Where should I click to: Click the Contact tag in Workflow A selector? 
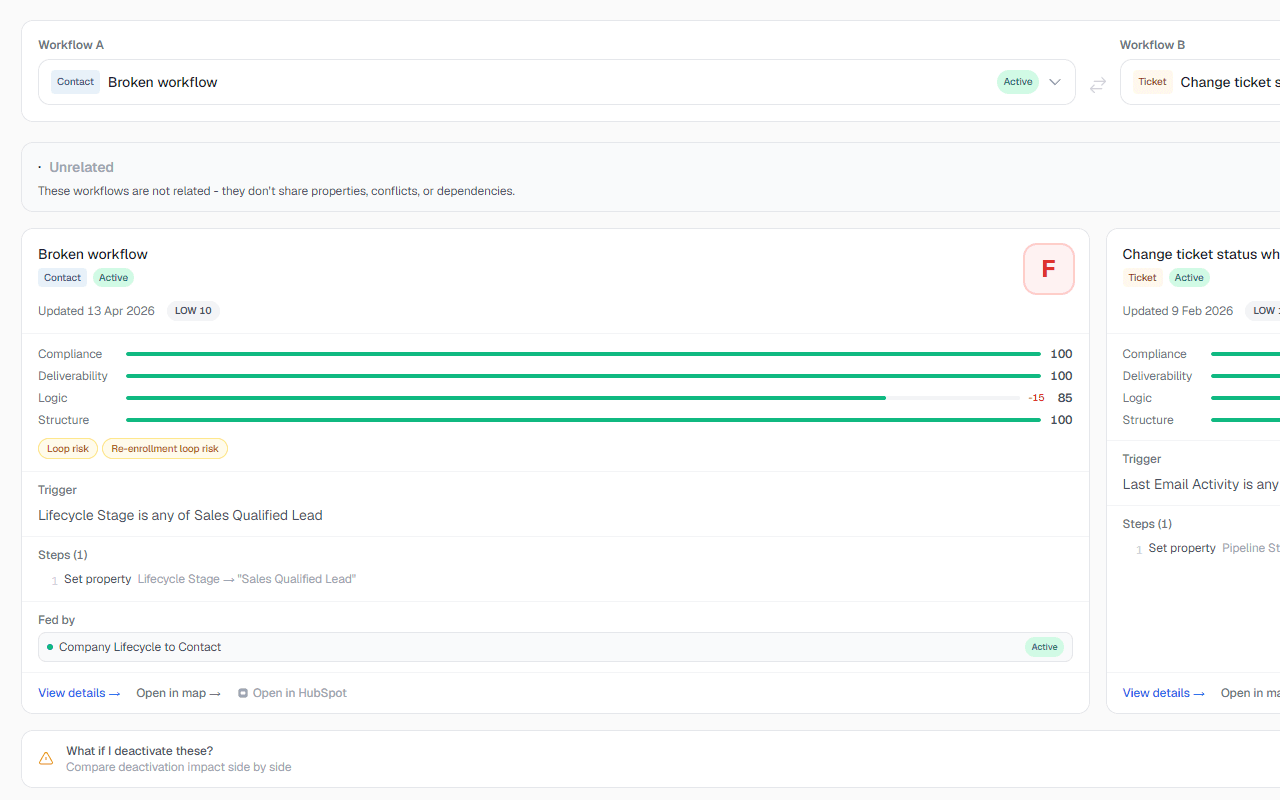tap(75, 82)
